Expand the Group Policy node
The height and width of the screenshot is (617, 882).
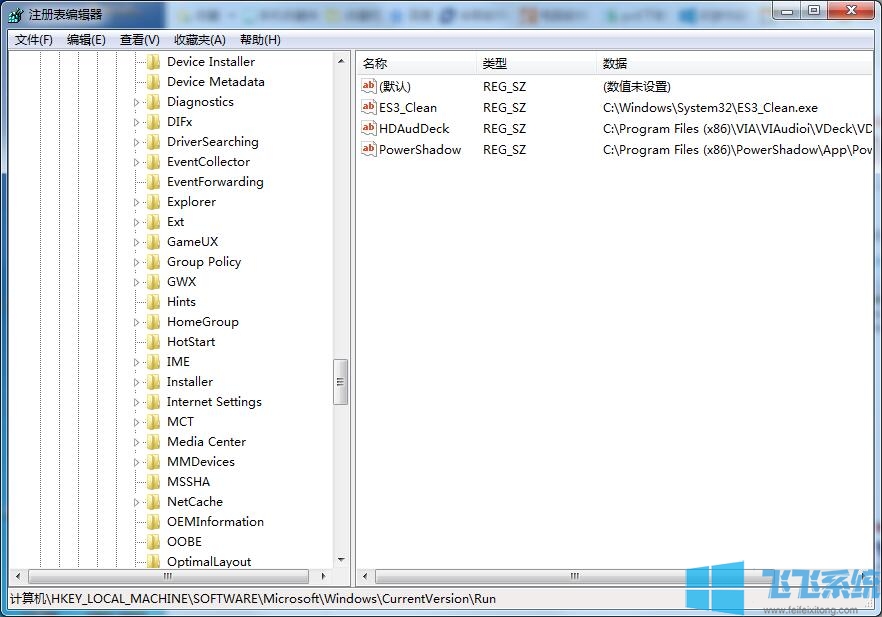[139, 261]
